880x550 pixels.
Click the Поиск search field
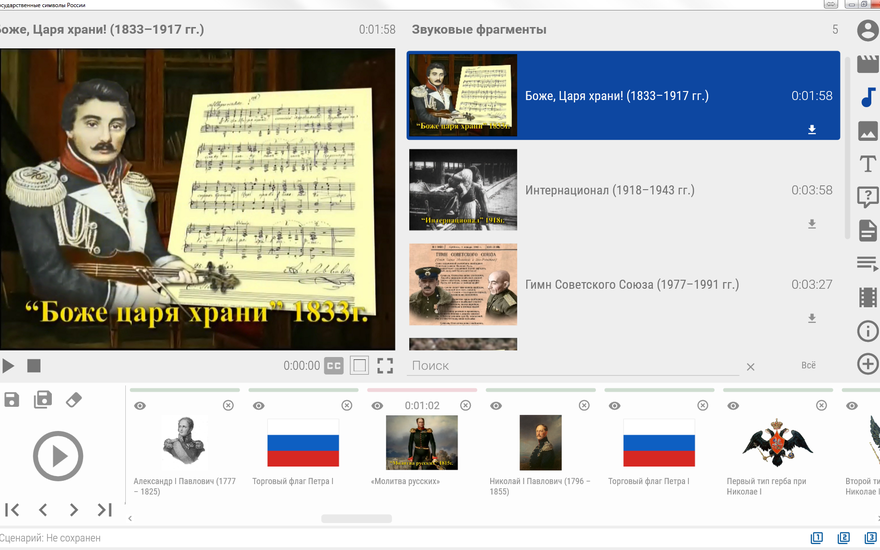tap(572, 366)
